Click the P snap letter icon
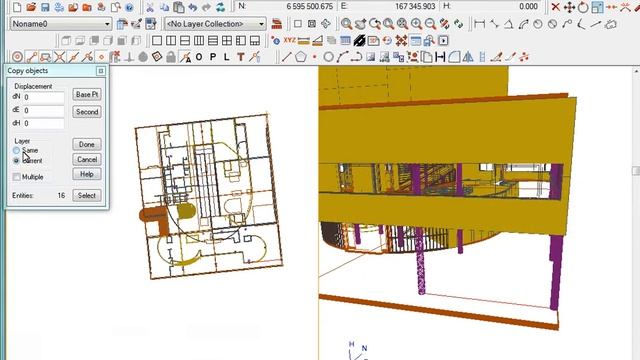640x360 pixels. (x=213, y=57)
